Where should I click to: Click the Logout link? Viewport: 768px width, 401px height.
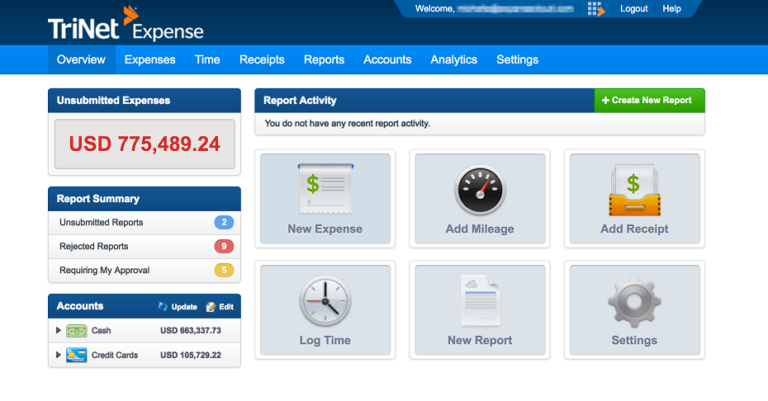click(634, 9)
